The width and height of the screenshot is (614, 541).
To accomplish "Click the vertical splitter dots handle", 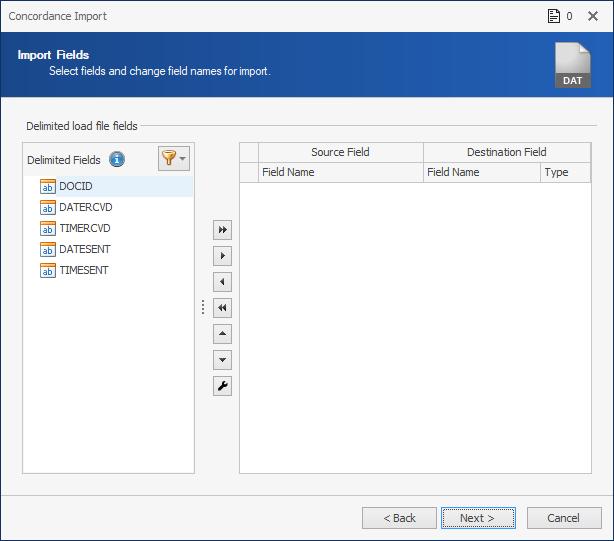I will coord(203,307).
